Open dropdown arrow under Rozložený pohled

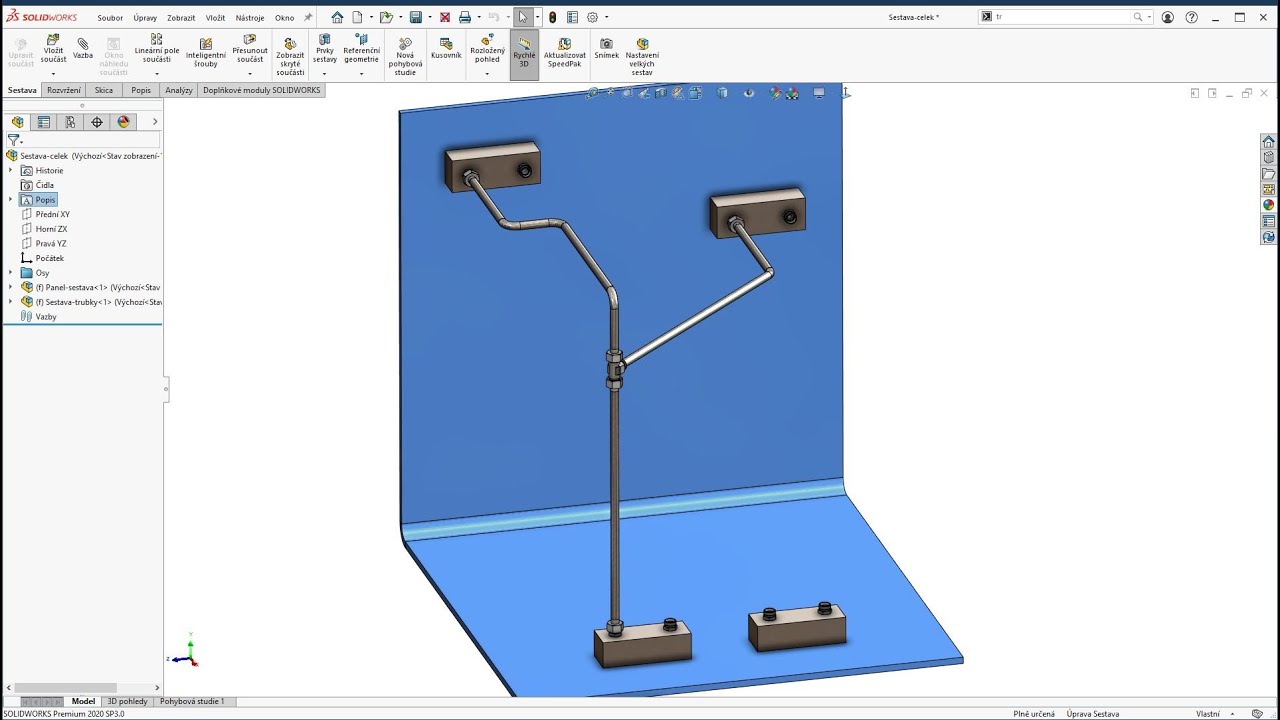coord(487,73)
